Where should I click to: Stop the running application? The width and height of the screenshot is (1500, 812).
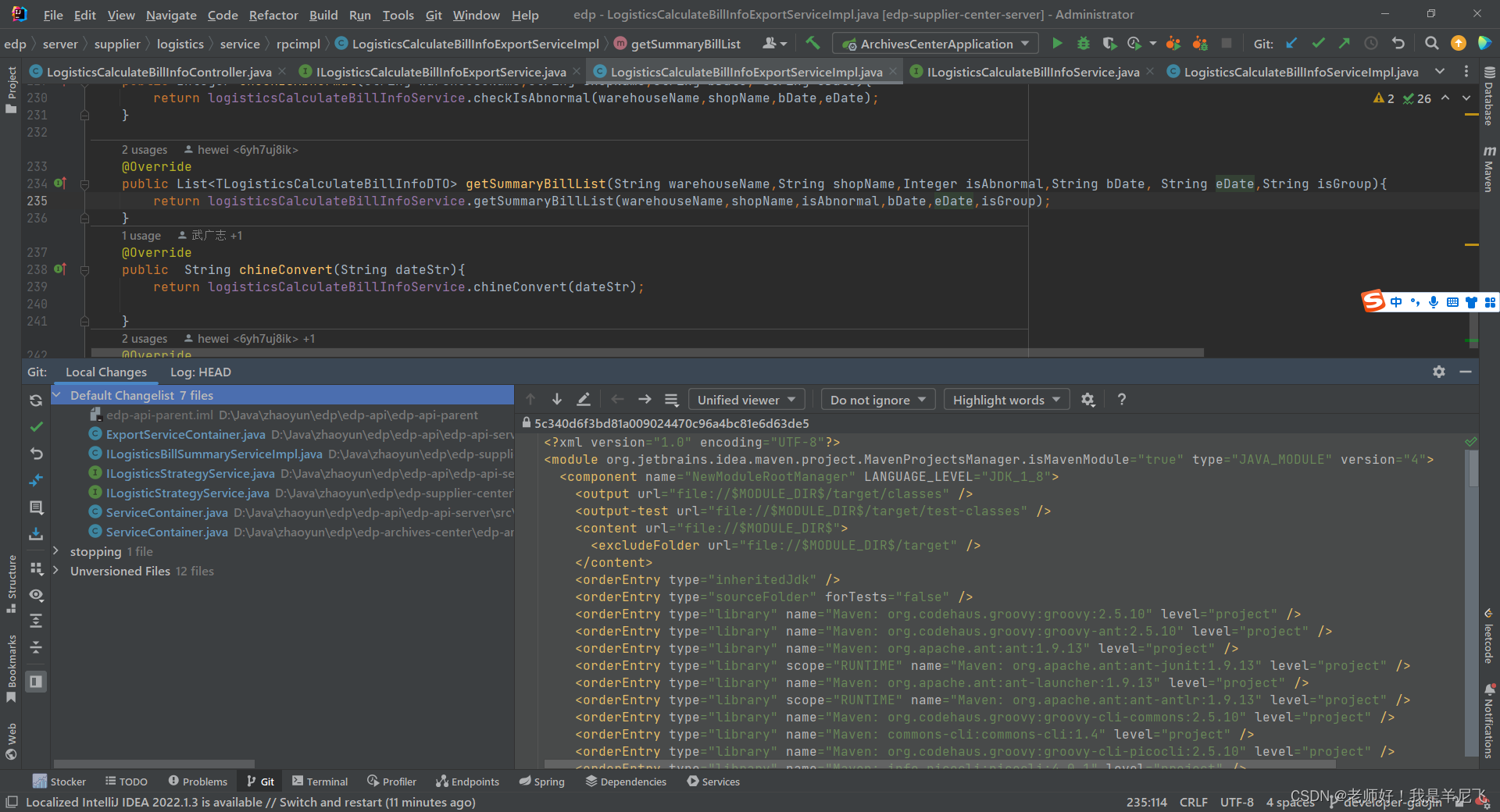tap(1226, 44)
